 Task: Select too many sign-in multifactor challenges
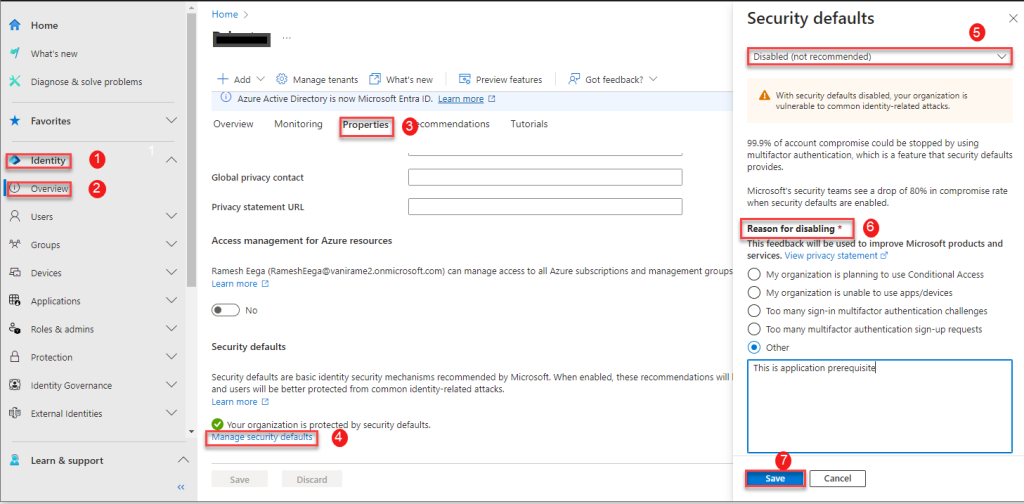[x=754, y=311]
